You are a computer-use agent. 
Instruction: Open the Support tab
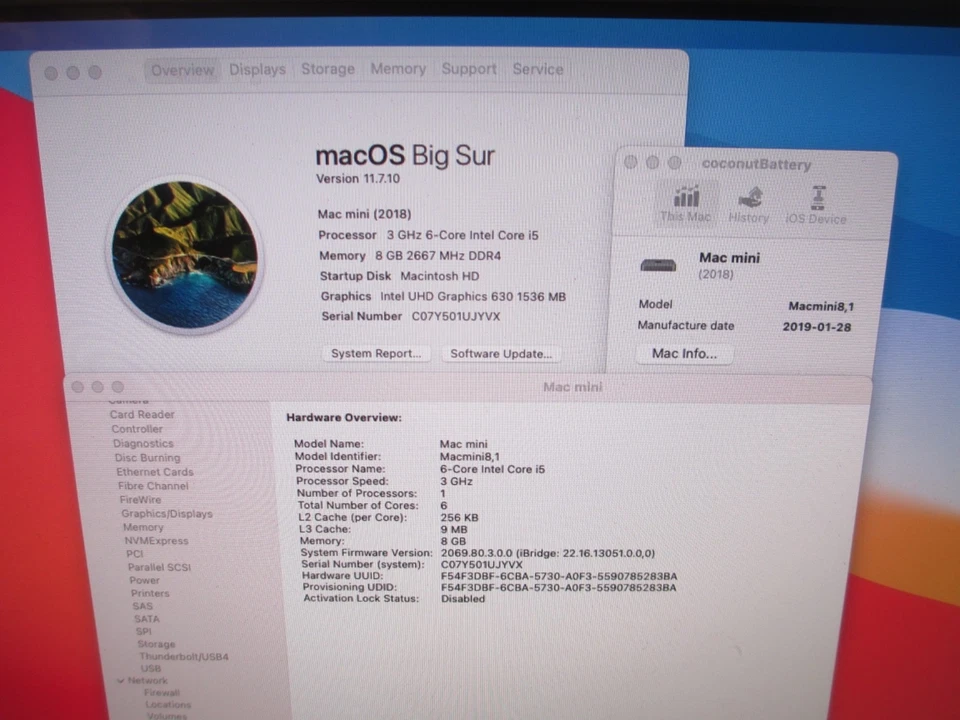pos(468,69)
